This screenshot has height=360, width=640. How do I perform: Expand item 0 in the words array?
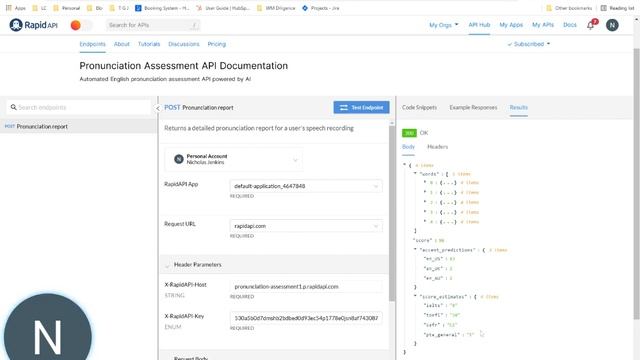pos(425,182)
